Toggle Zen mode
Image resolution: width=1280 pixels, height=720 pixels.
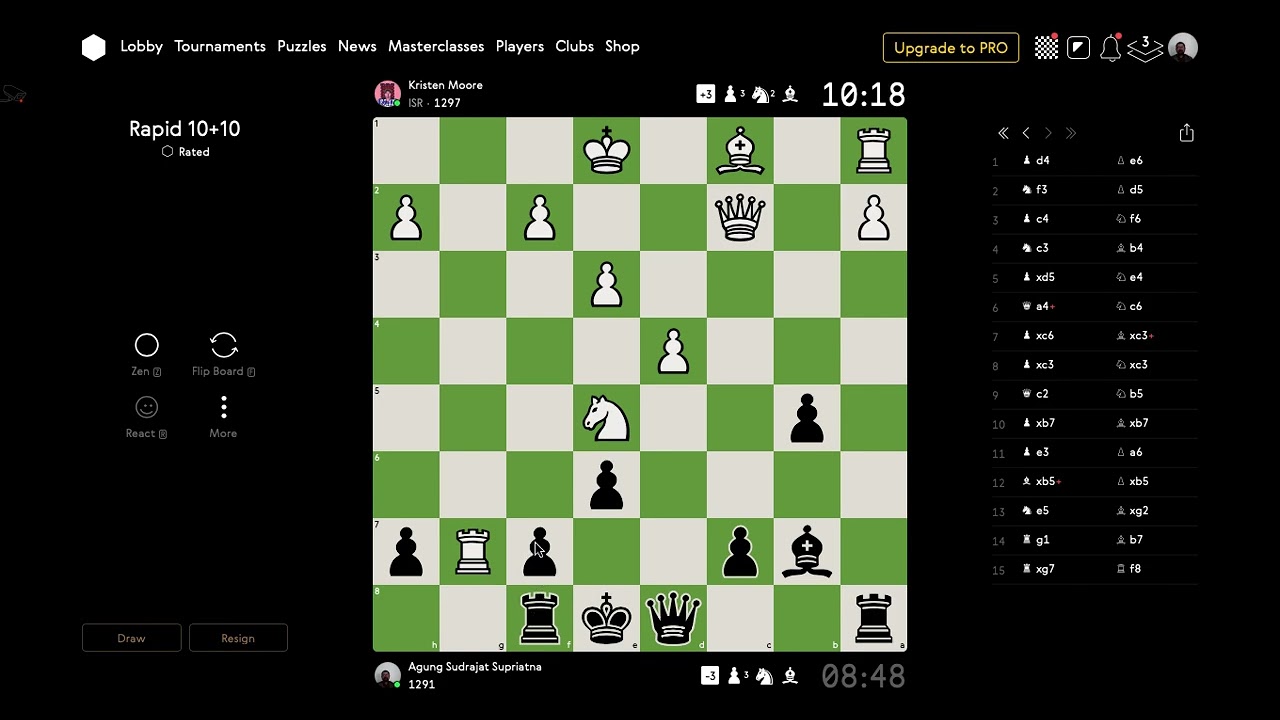pyautogui.click(x=147, y=355)
